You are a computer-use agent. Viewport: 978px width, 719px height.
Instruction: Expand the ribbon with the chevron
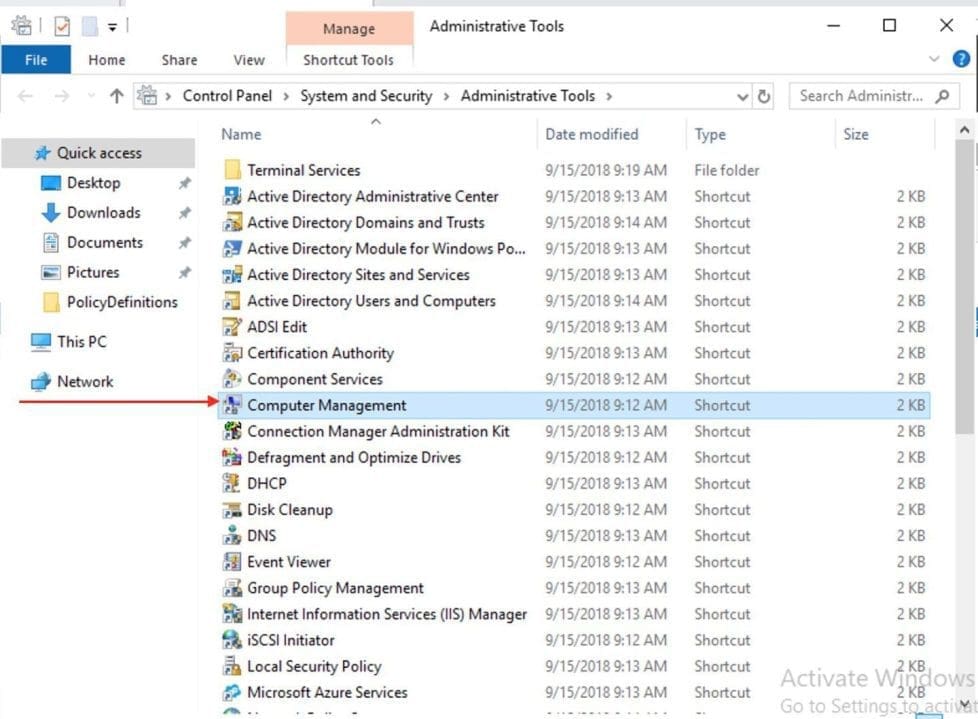tap(935, 60)
